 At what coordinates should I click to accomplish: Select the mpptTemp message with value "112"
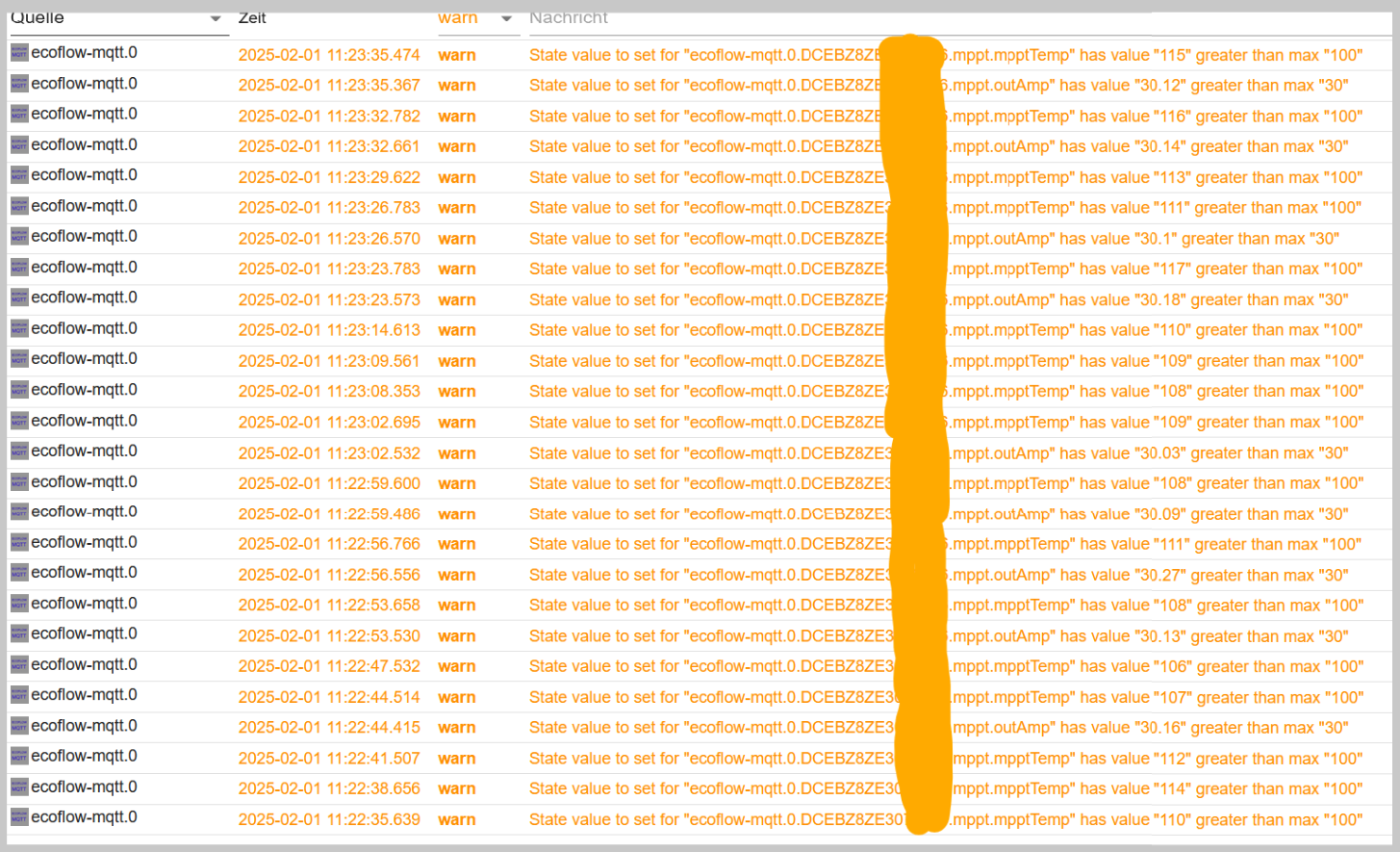946,759
